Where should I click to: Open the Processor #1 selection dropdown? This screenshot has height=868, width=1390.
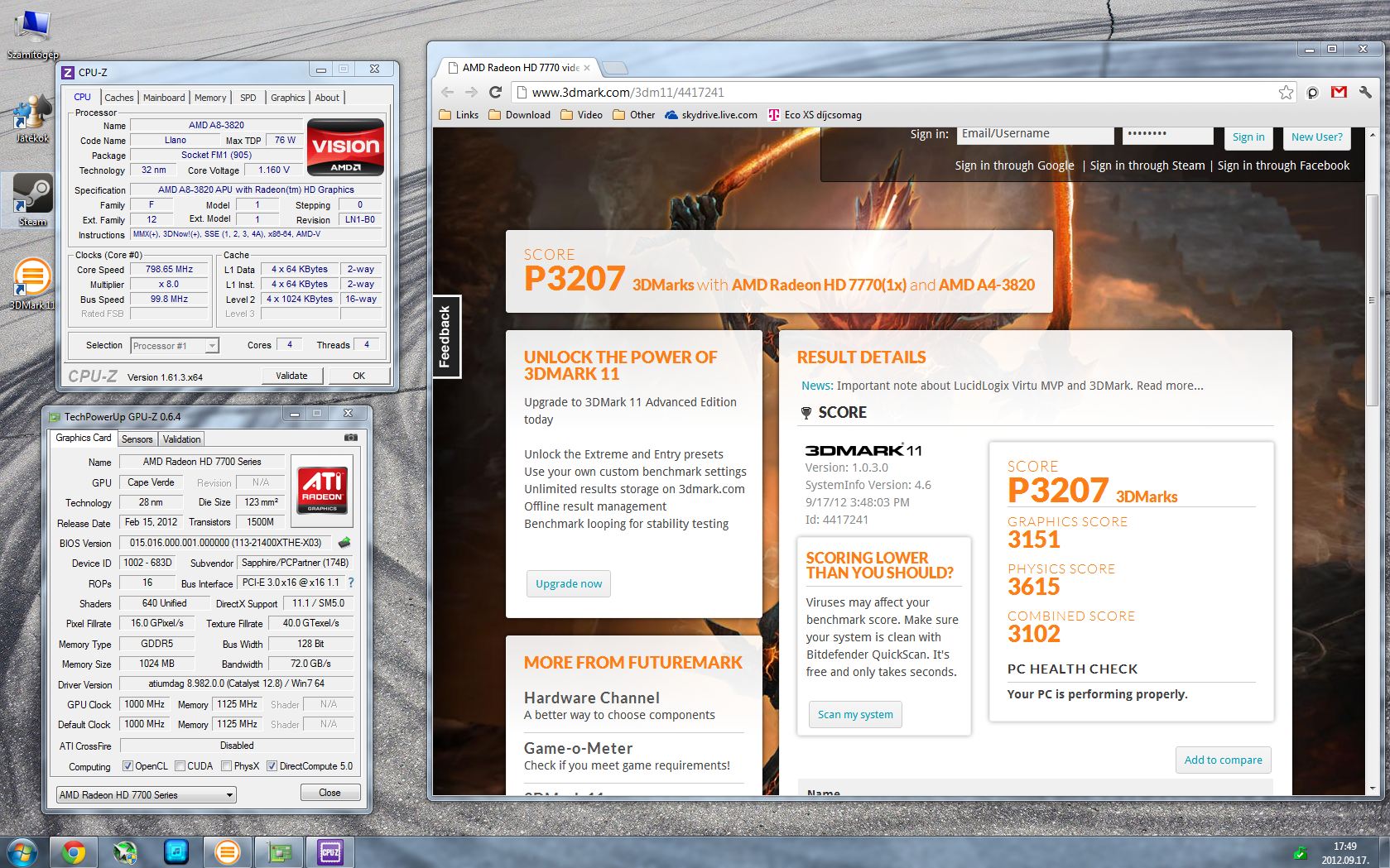coord(175,346)
